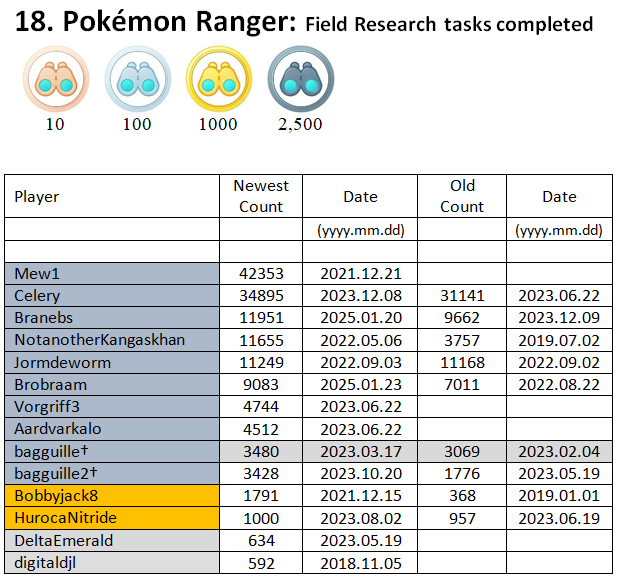The image size is (617, 577).
Task: Click HurocaNitride's newest count '1000'
Action: [261, 518]
